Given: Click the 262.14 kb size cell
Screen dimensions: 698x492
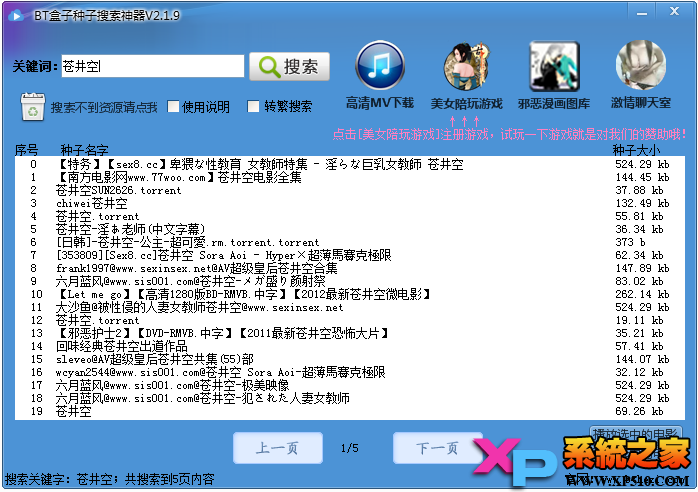Looking at the screenshot, I should (x=642, y=294).
